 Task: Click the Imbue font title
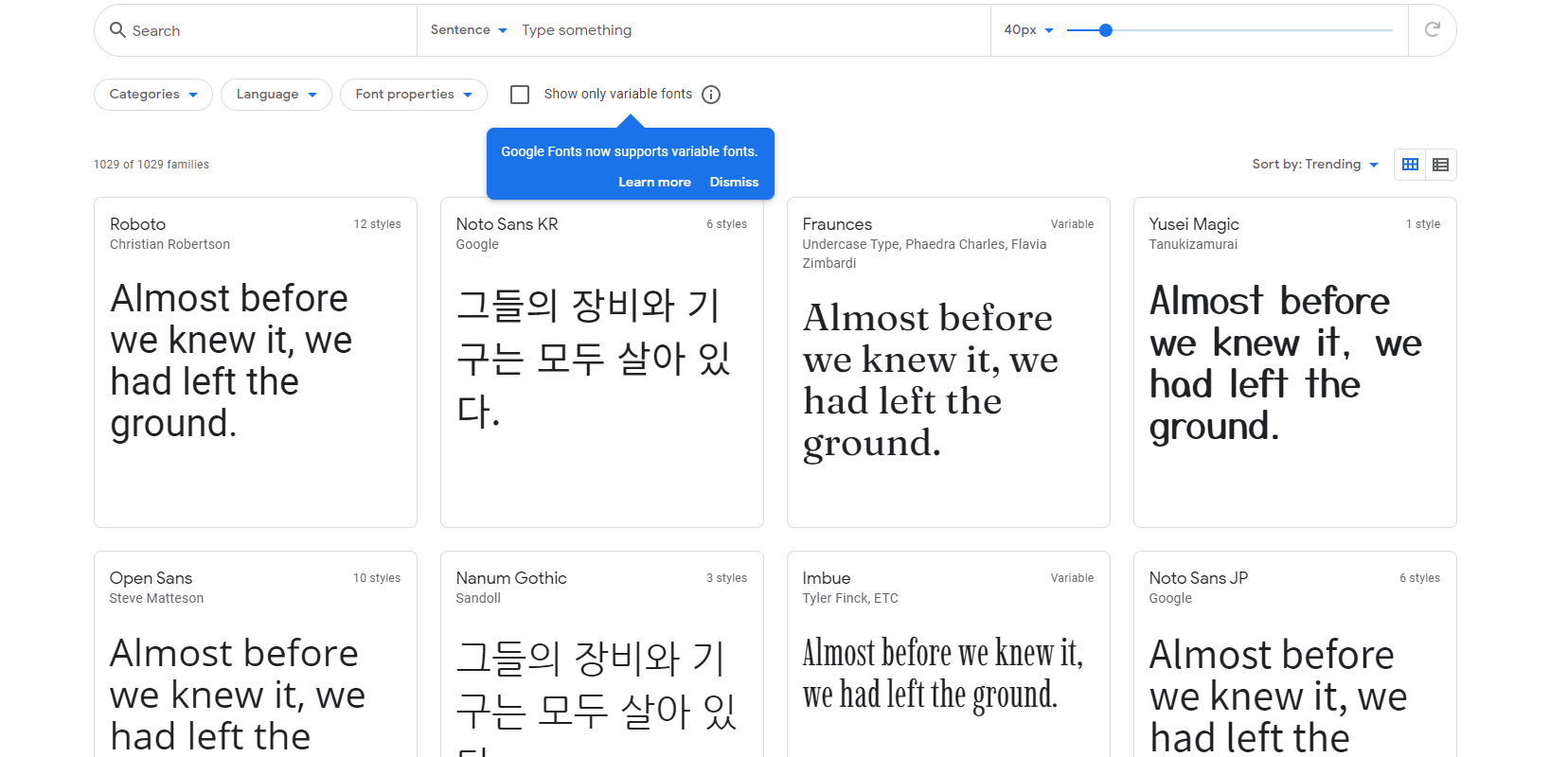click(x=827, y=578)
